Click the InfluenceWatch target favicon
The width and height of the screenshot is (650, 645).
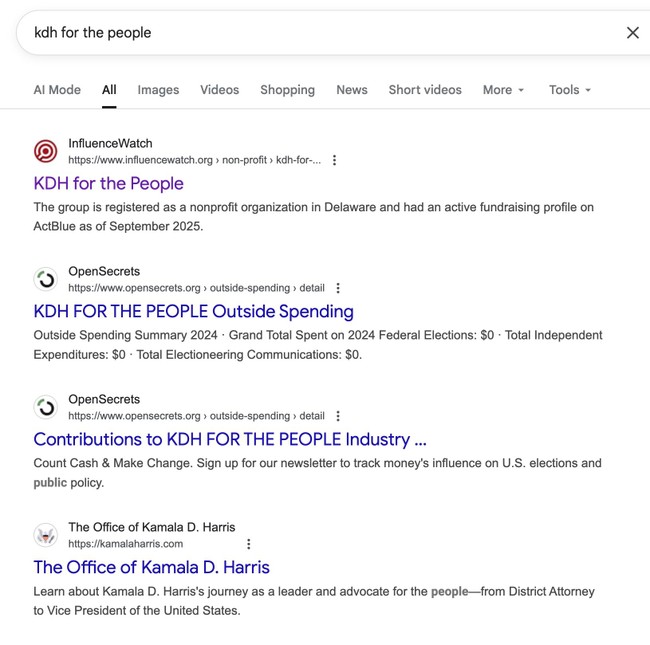[x=46, y=151]
